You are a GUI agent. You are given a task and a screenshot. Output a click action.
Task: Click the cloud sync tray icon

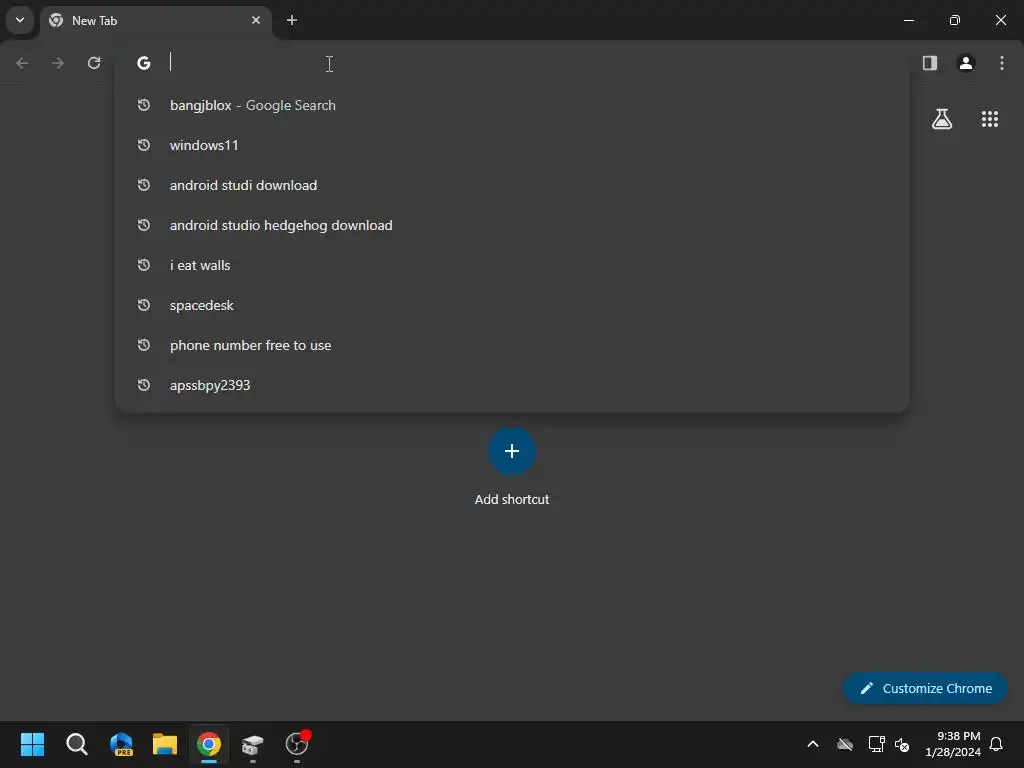(845, 744)
